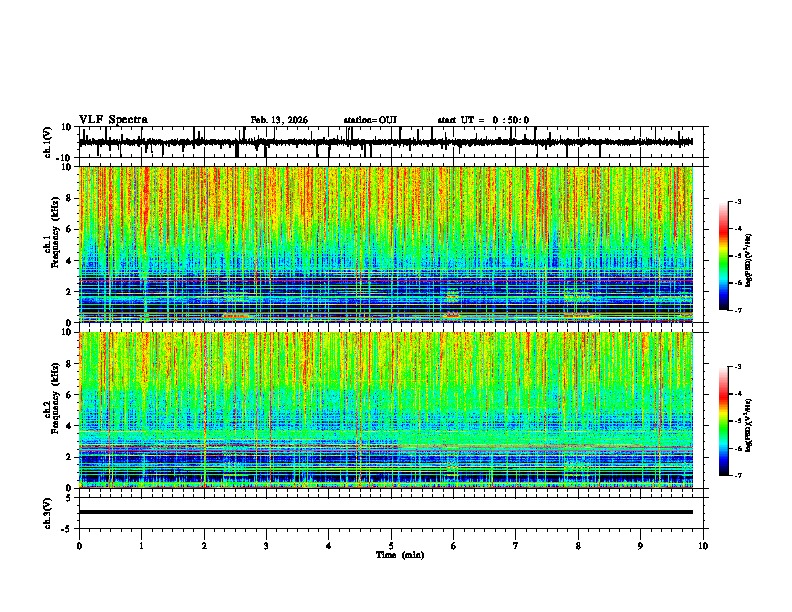Select the date text "Feb. 13, 2026"
Screen dimensions: 792x612
pyautogui.click(x=279, y=120)
